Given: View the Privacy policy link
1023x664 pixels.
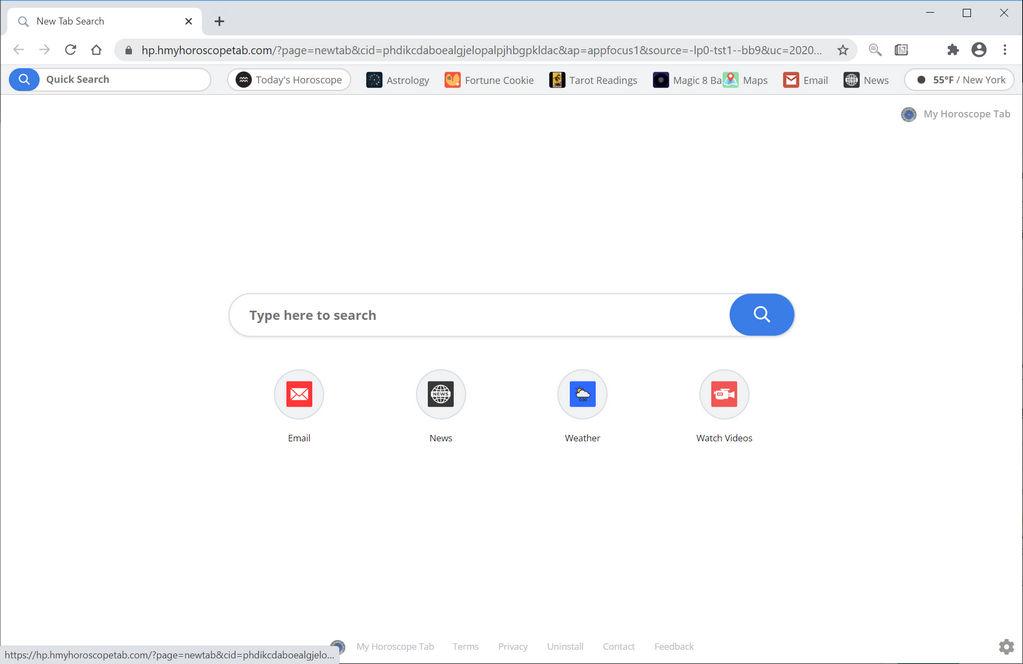Looking at the screenshot, I should [x=512, y=646].
